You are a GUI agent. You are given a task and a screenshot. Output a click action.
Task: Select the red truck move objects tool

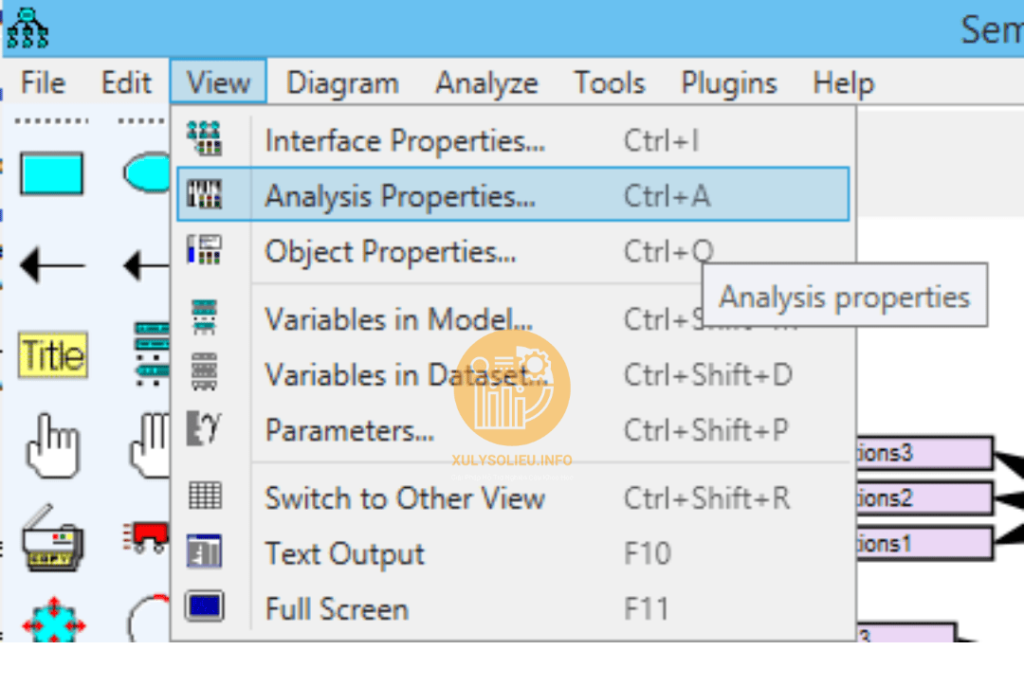click(146, 536)
